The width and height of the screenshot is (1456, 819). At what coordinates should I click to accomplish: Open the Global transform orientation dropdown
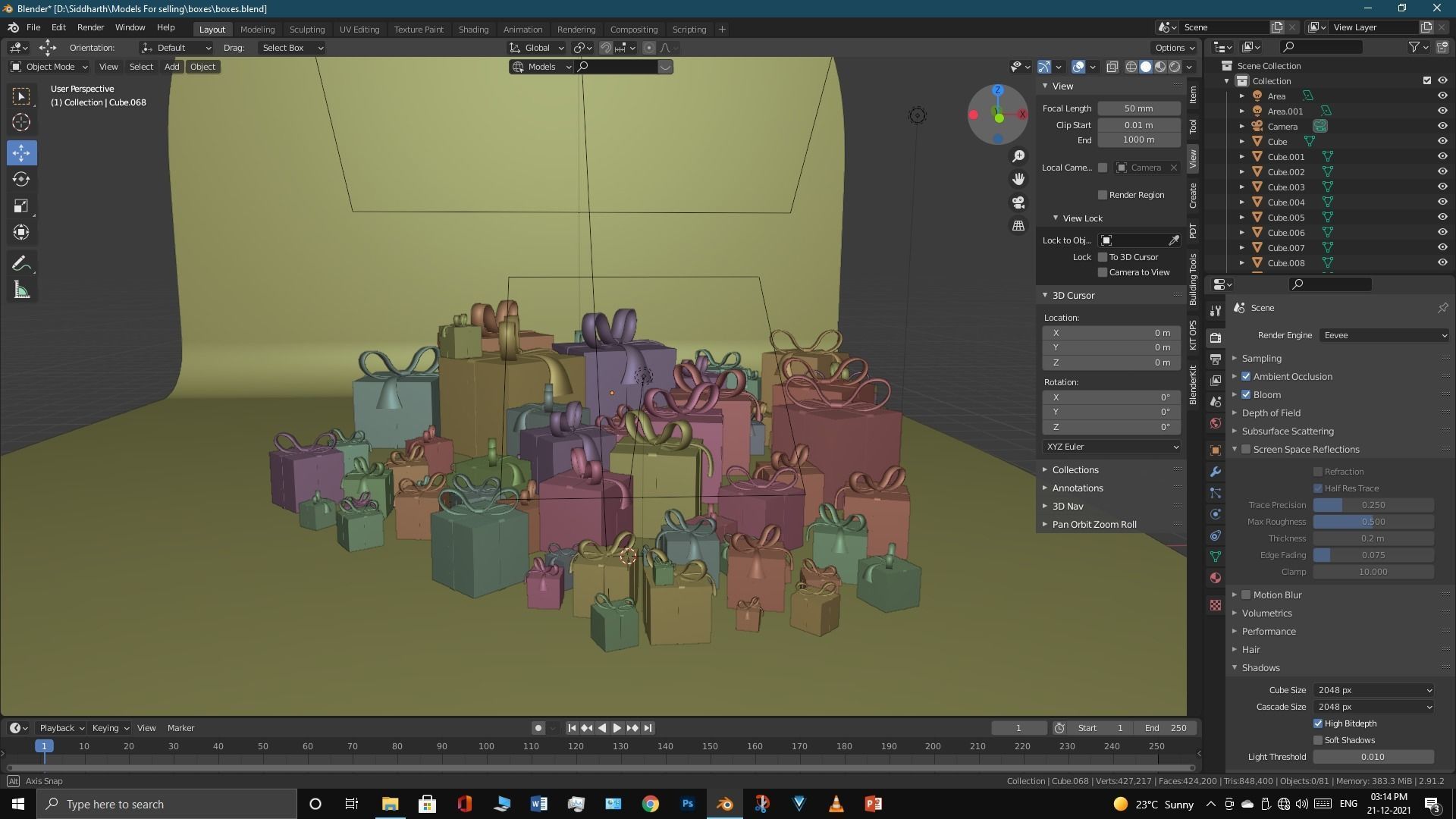(538, 48)
